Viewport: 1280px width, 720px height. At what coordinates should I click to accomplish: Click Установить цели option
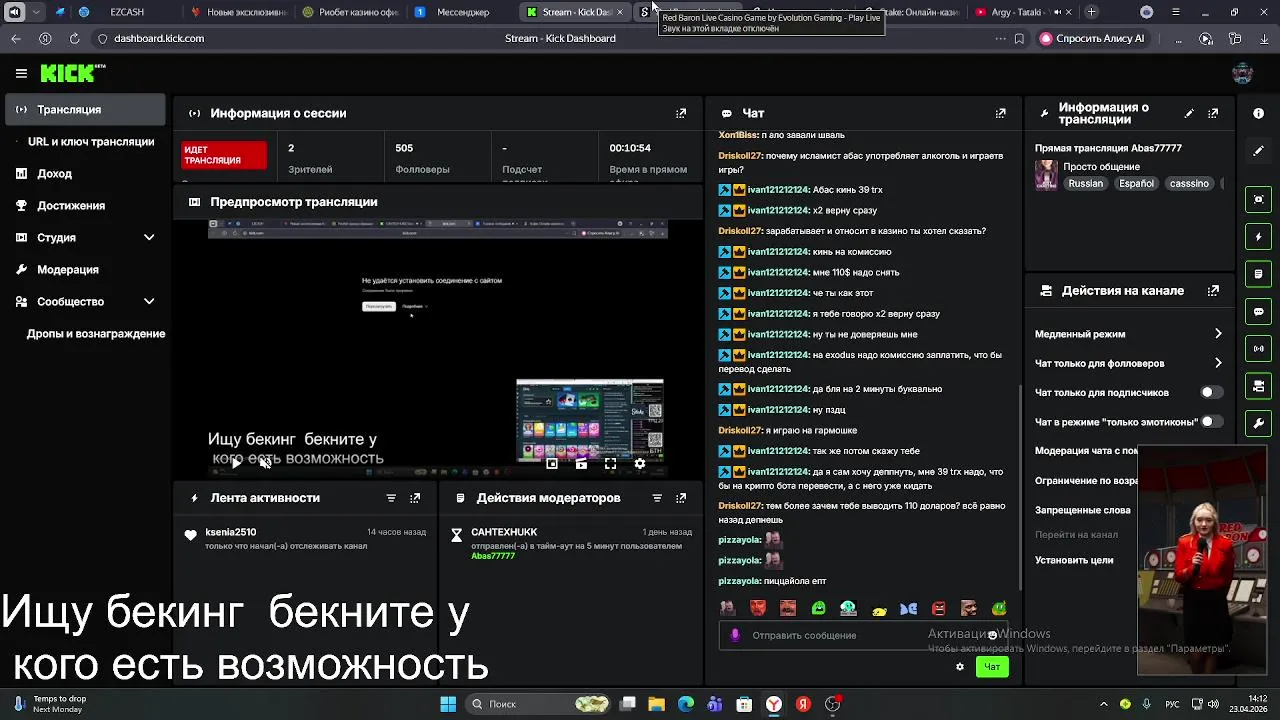1074,560
